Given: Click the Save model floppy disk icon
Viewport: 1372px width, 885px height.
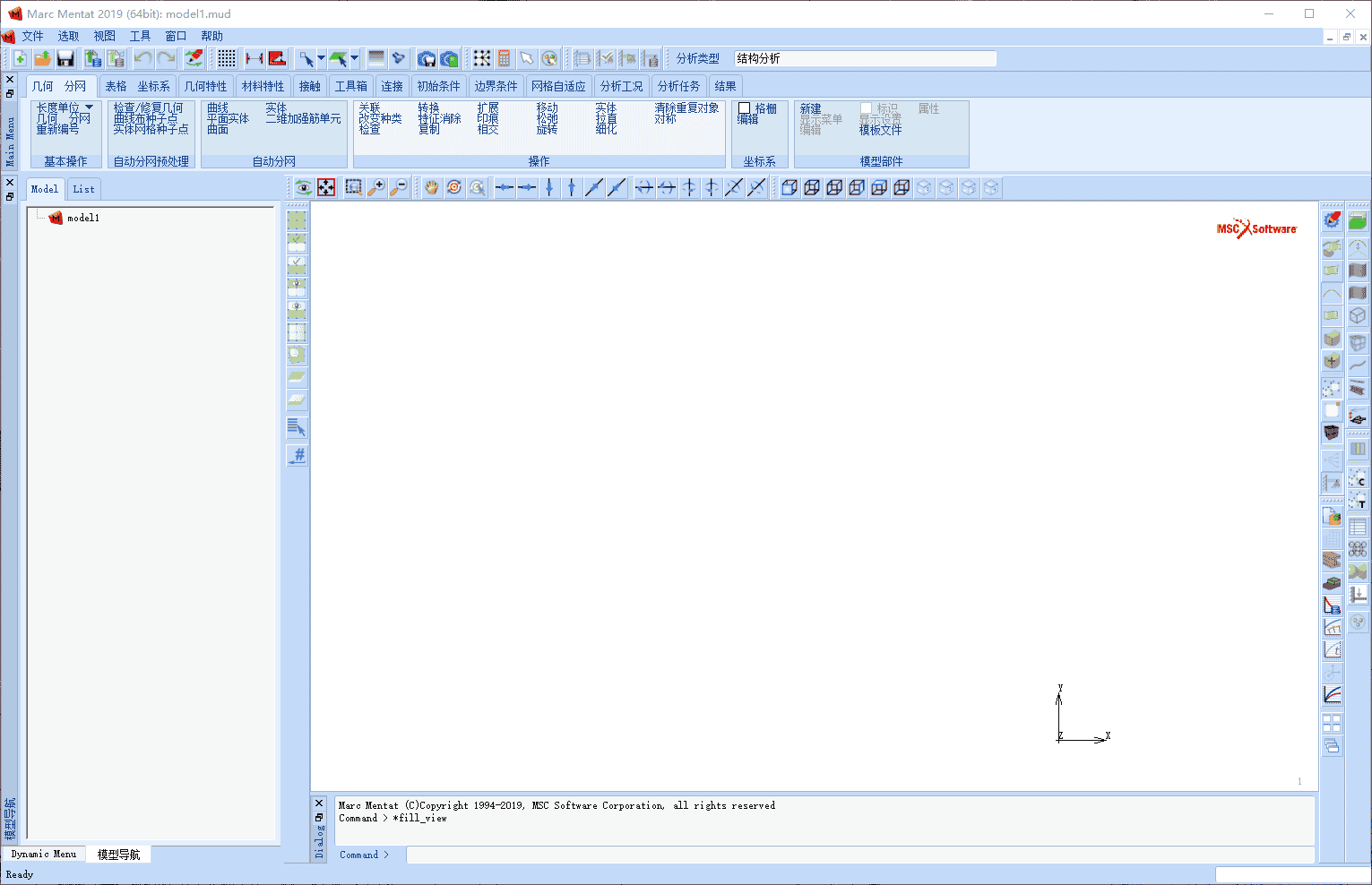Looking at the screenshot, I should 65,59.
